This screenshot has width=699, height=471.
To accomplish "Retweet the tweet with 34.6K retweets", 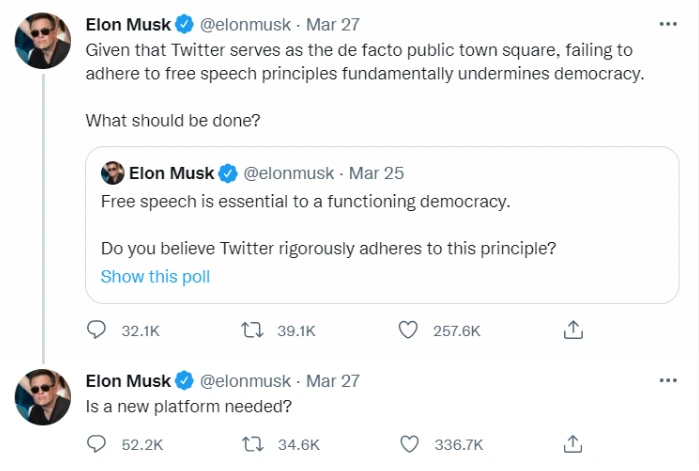I will point(255,444).
